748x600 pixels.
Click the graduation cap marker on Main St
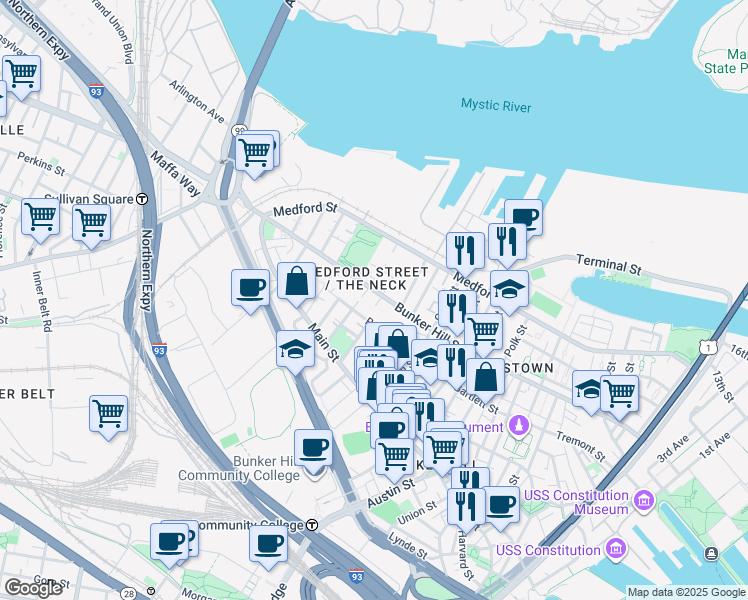pyautogui.click(x=295, y=353)
